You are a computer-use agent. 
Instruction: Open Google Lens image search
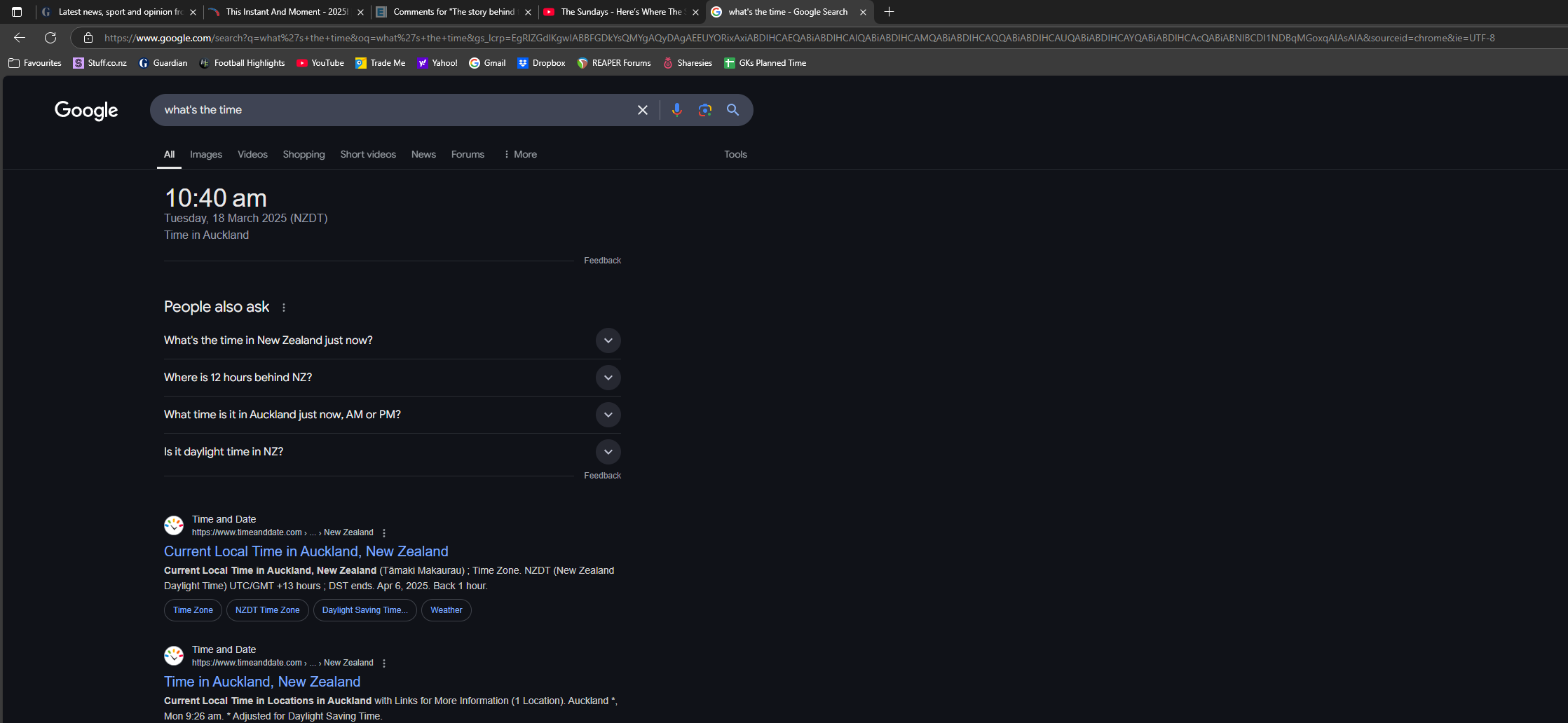[x=704, y=110]
